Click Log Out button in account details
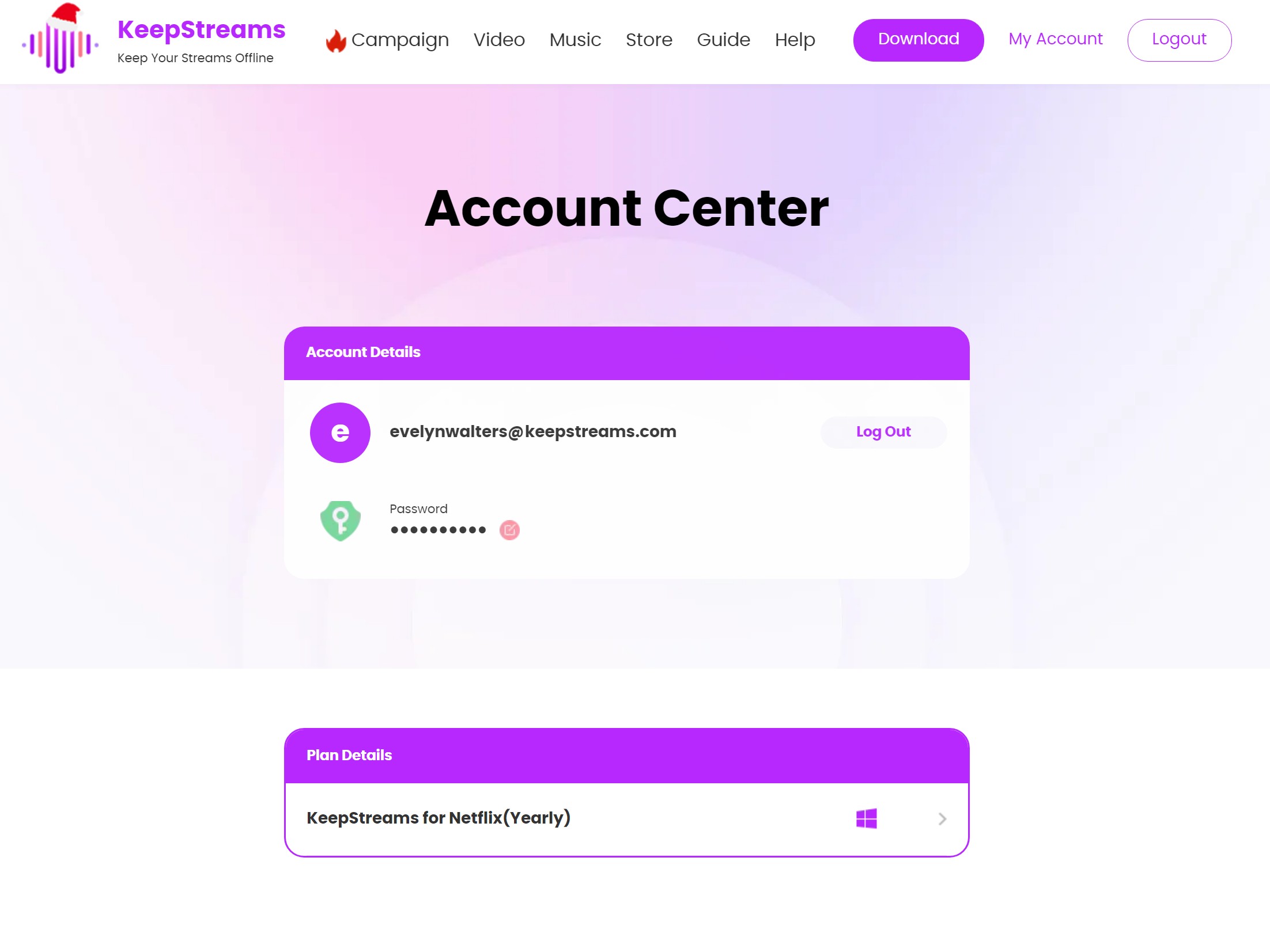The image size is (1270, 952). [x=883, y=431]
